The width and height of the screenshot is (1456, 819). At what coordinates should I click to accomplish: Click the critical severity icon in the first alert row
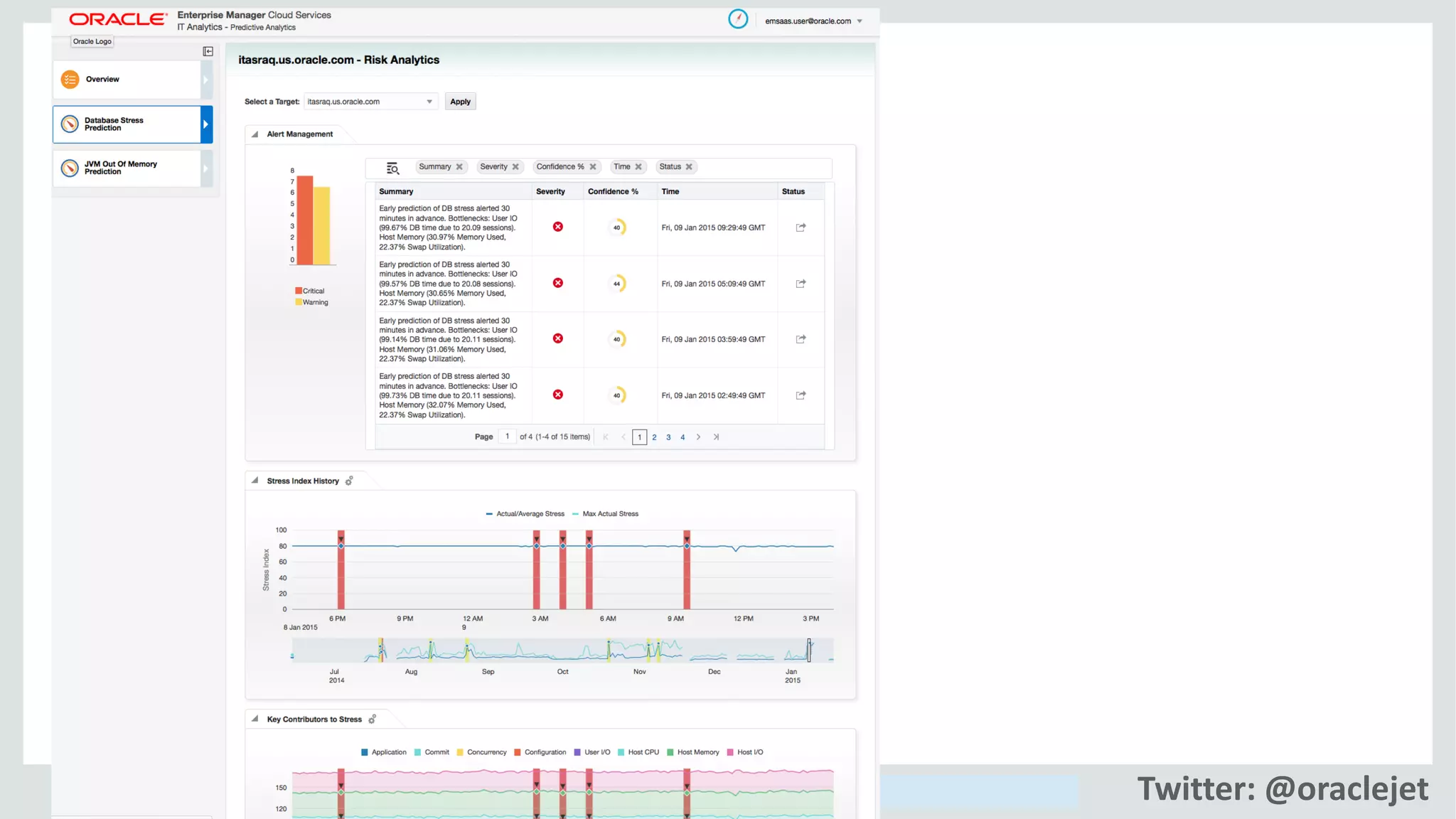click(558, 227)
